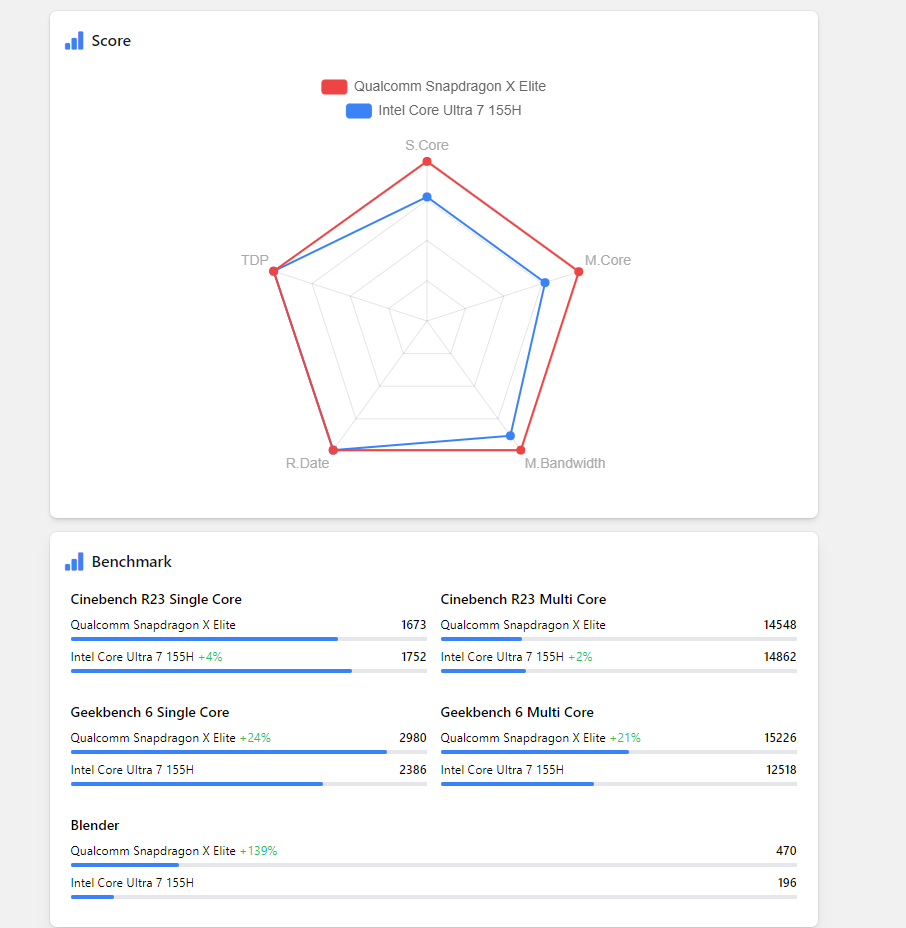Click Intel bar under Geekbench 6 Multi Core
Image resolution: width=906 pixels, height=928 pixels.
click(x=619, y=784)
